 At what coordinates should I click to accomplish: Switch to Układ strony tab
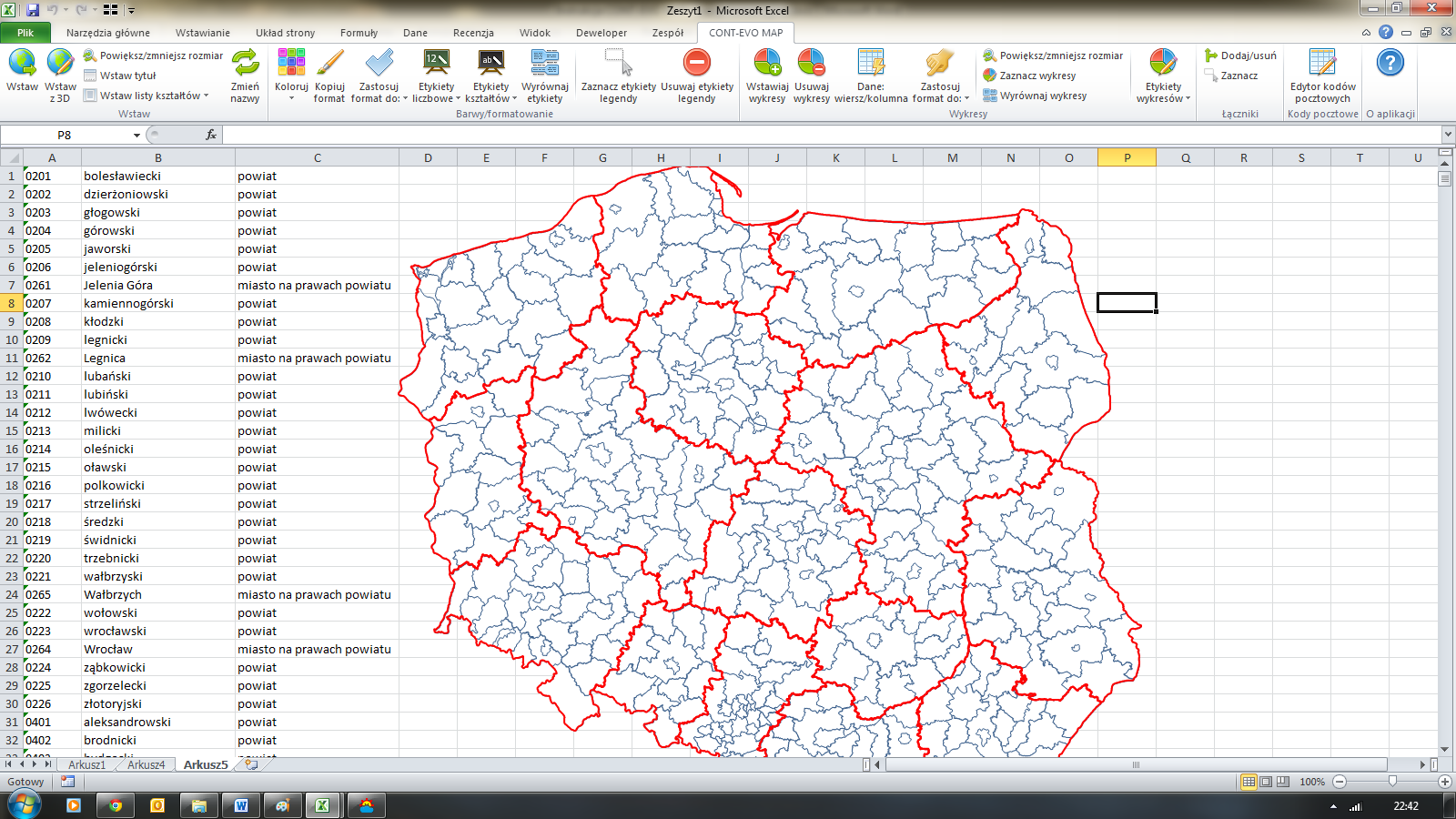(285, 33)
